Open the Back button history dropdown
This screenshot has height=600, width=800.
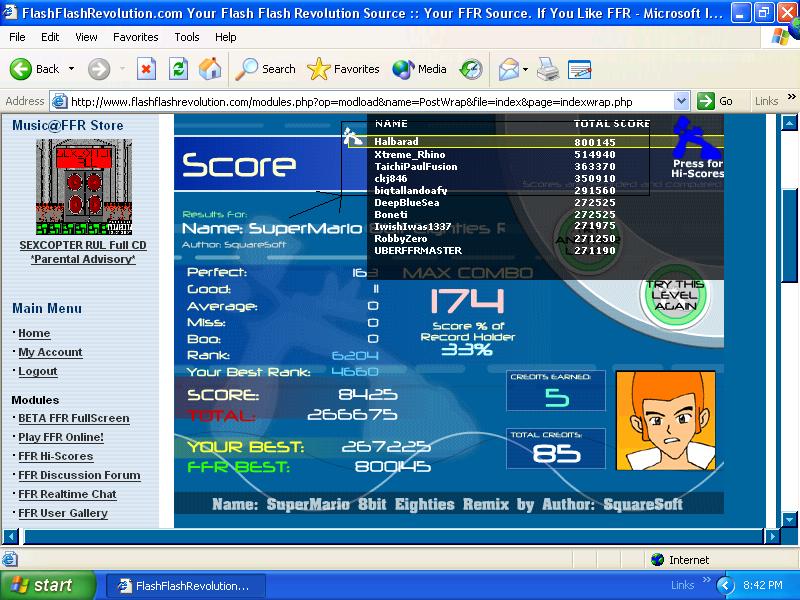tap(71, 69)
